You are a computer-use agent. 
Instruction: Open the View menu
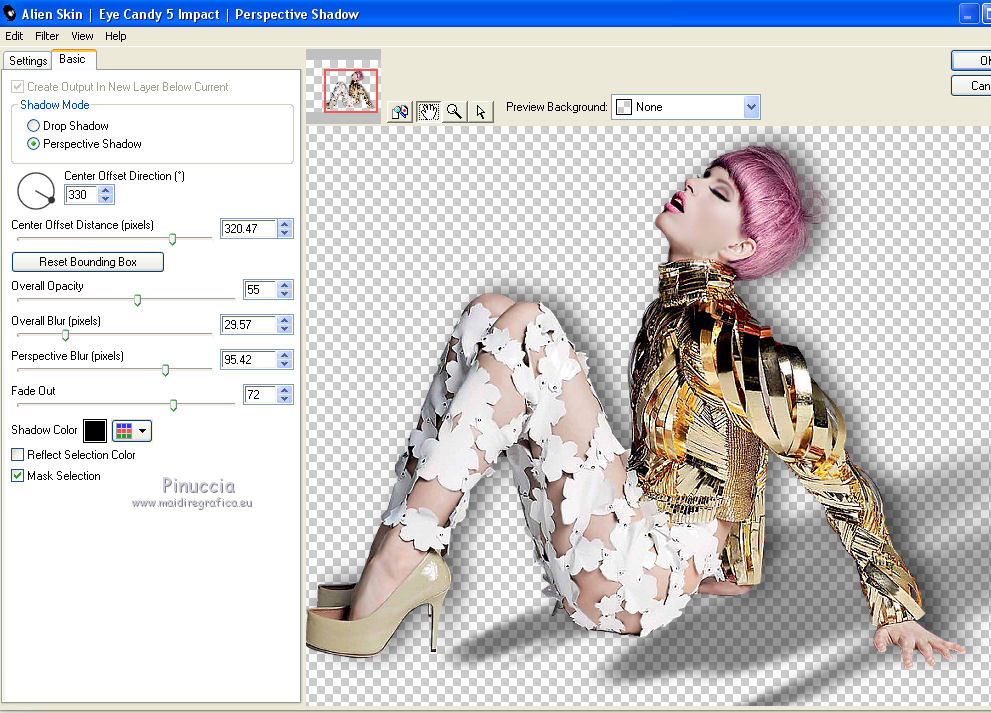click(82, 36)
